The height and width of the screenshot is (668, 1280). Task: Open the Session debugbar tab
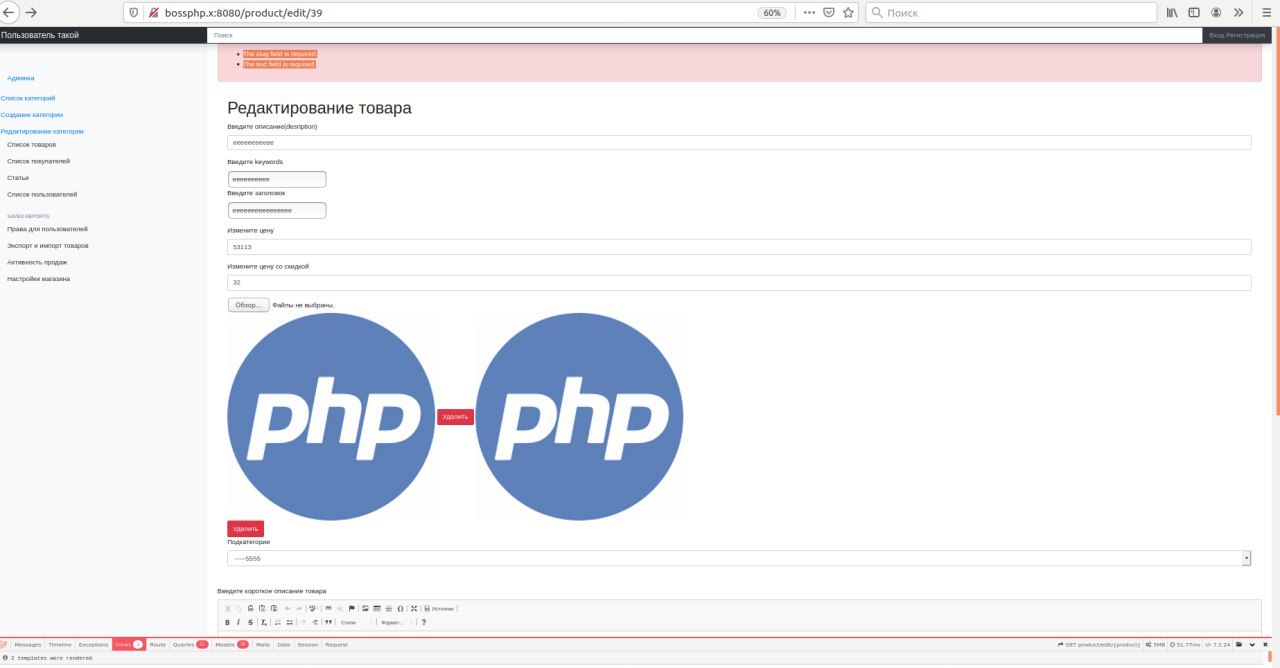[x=308, y=645]
